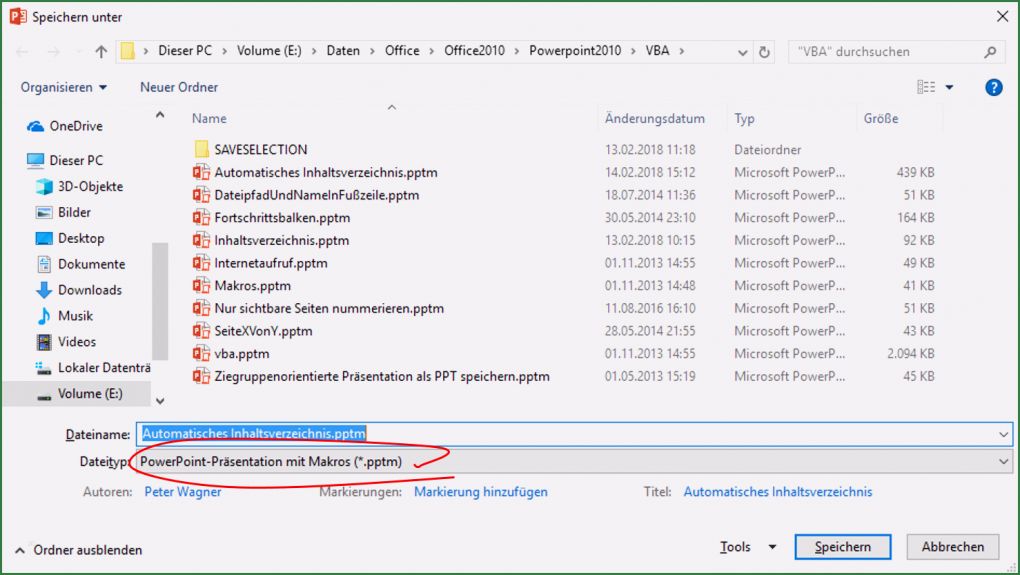Viewport: 1020px width, 575px height.
Task: Sort by the Typ column header
Action: pyautogui.click(x=744, y=118)
